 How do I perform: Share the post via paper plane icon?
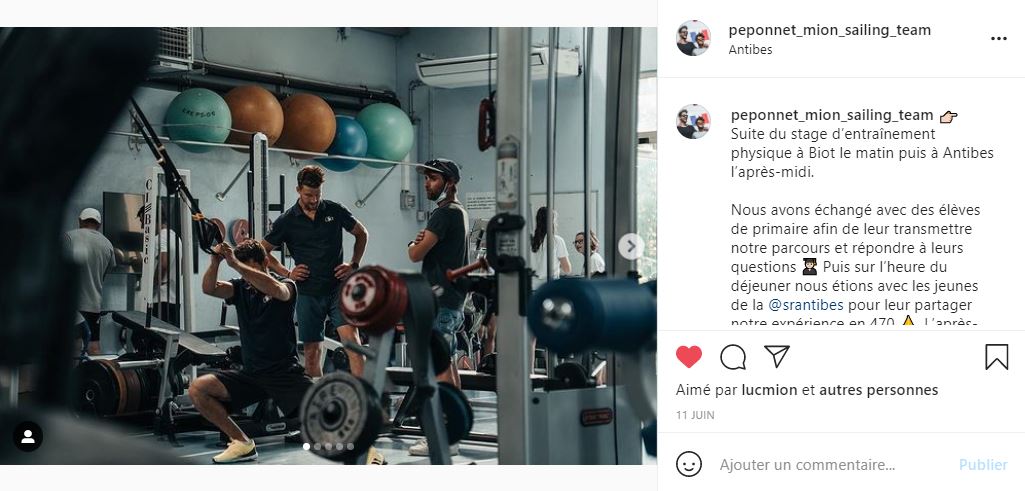777,356
